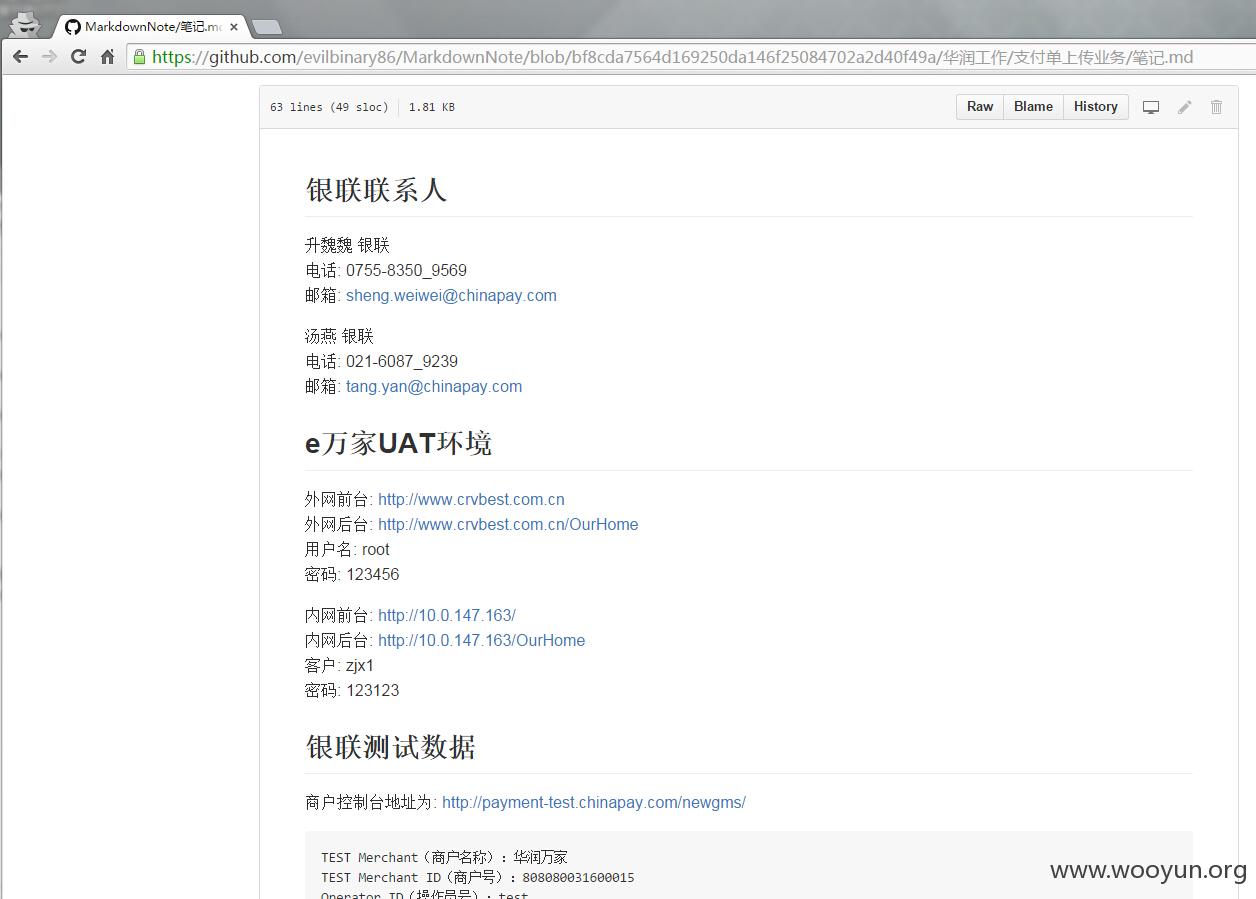Close the MarkdownNote browser tab
This screenshot has width=1256, height=899.
(x=234, y=27)
